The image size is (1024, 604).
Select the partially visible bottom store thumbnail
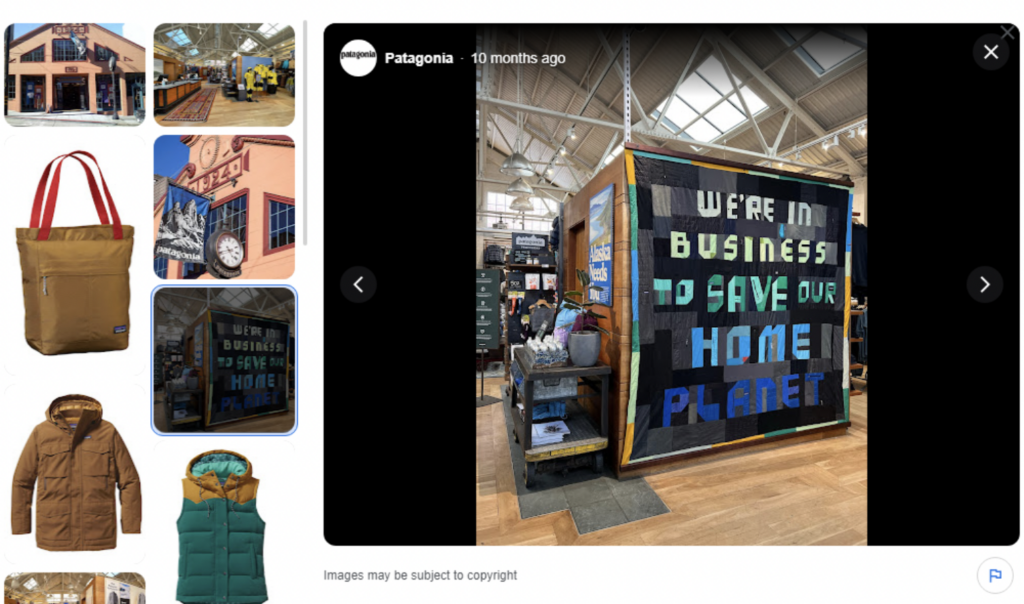coord(75,588)
